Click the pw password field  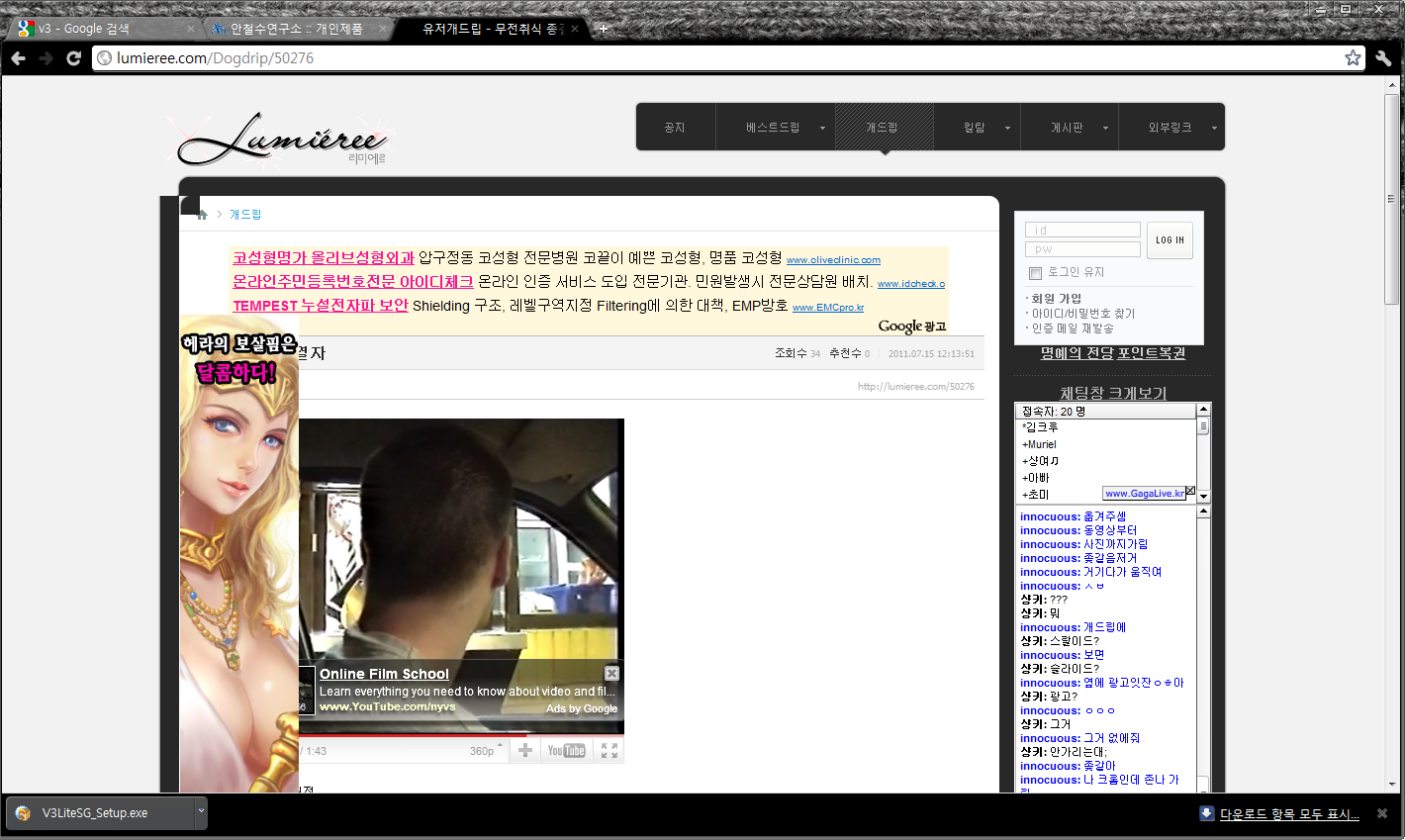coord(1082,249)
